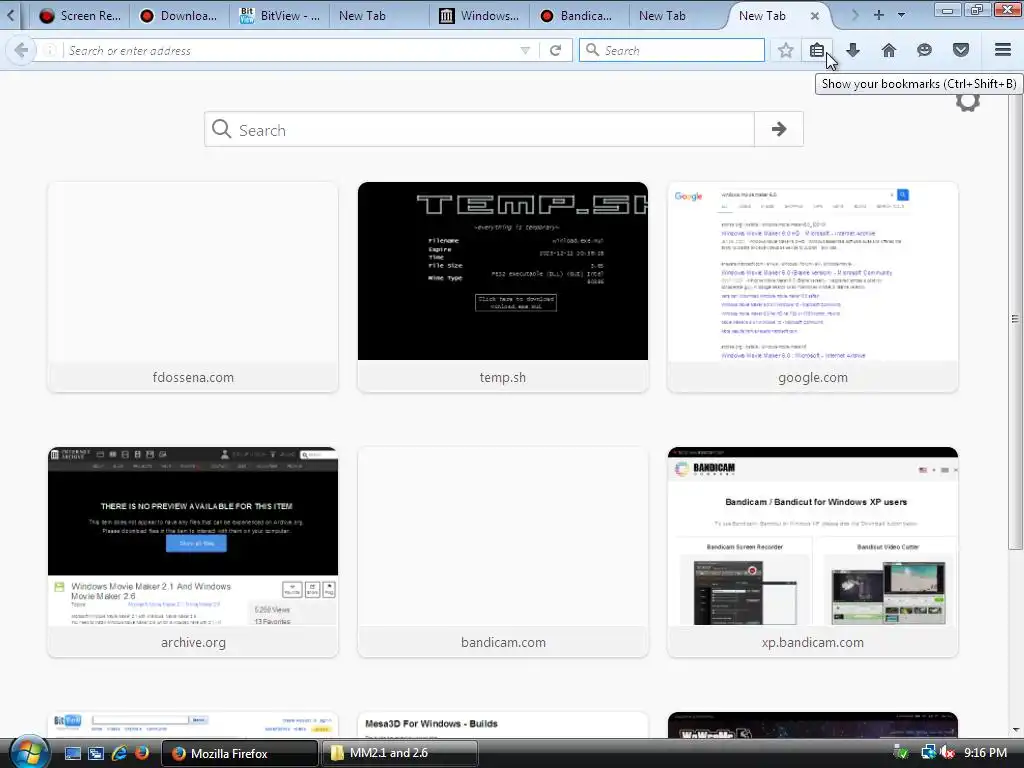1024x768 pixels.
Task: List all tabs dropdown arrow
Action: click(901, 15)
